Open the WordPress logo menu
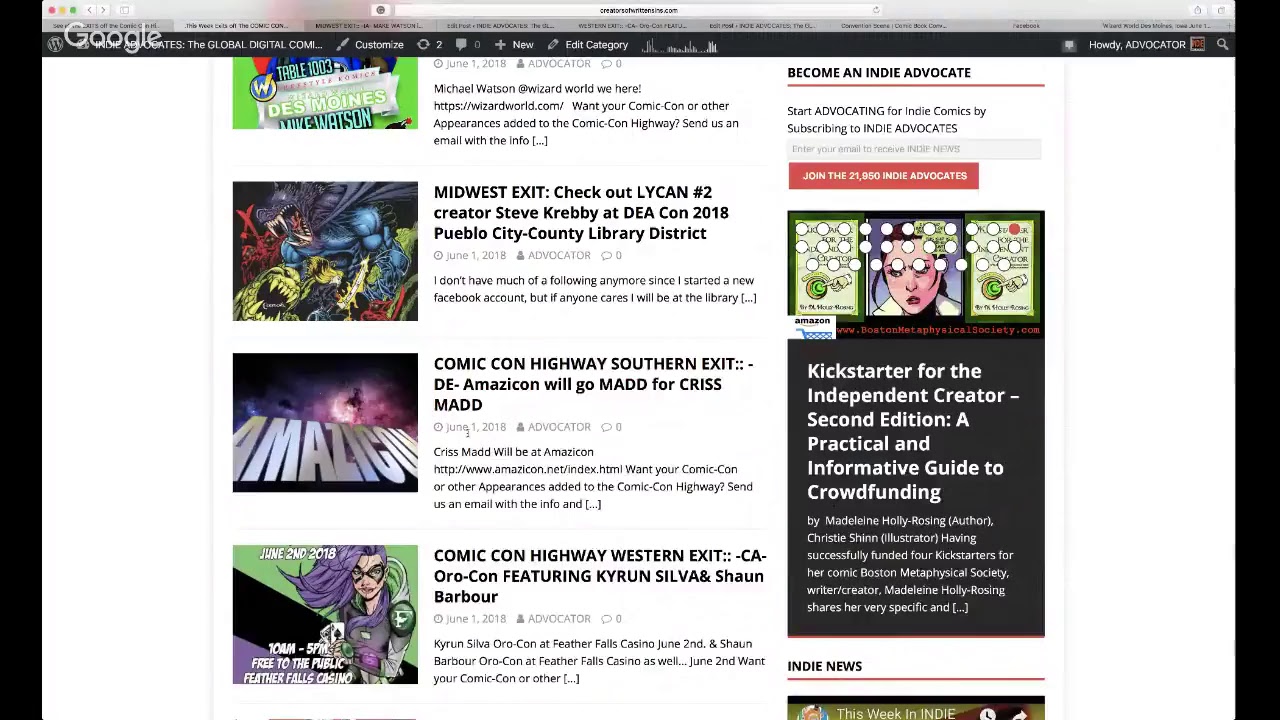Screen dimensions: 1280x720 pyautogui.click(x=55, y=45)
